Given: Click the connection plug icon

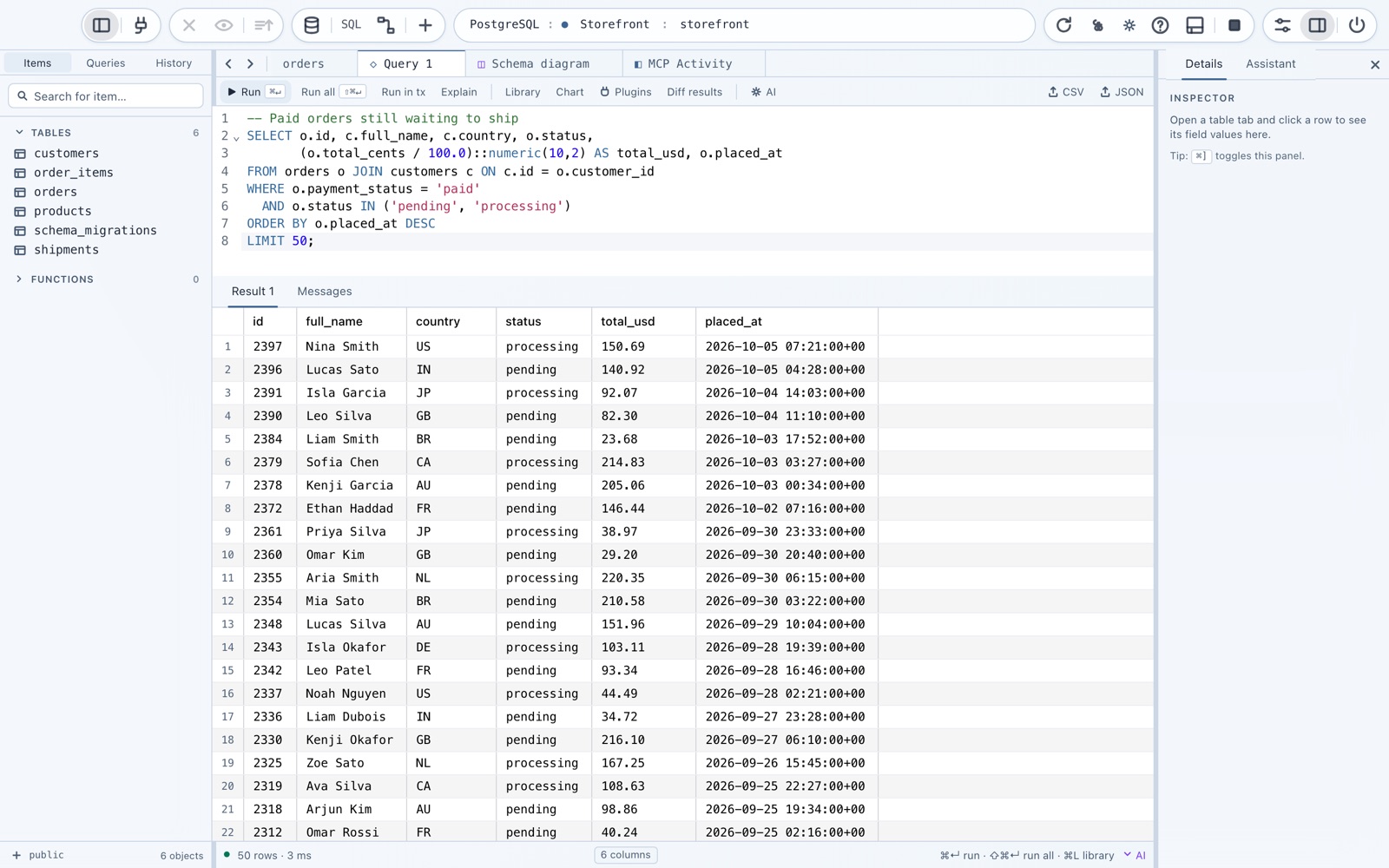Looking at the screenshot, I should [141, 25].
